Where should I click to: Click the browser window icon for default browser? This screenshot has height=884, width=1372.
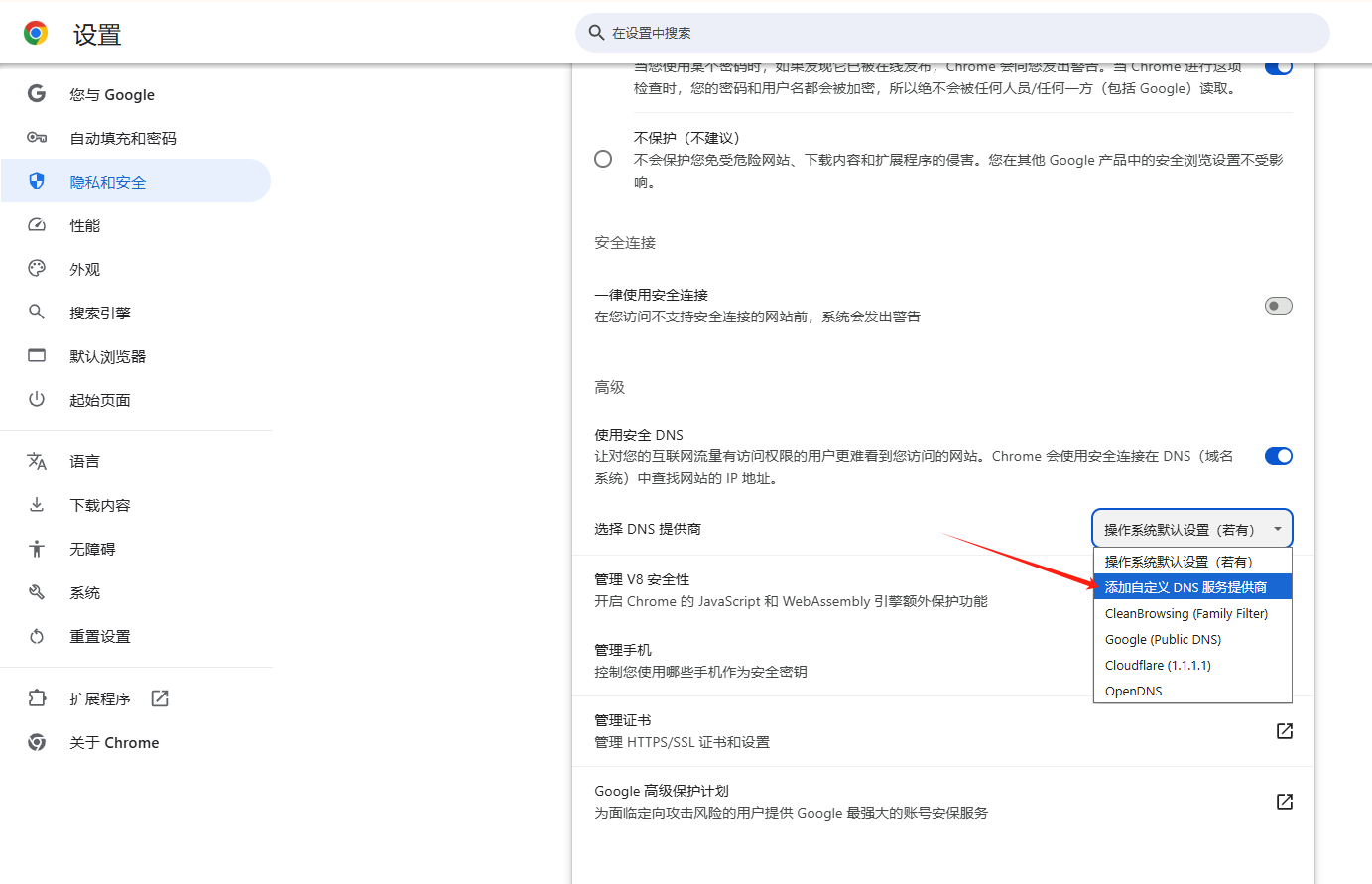click(x=37, y=355)
